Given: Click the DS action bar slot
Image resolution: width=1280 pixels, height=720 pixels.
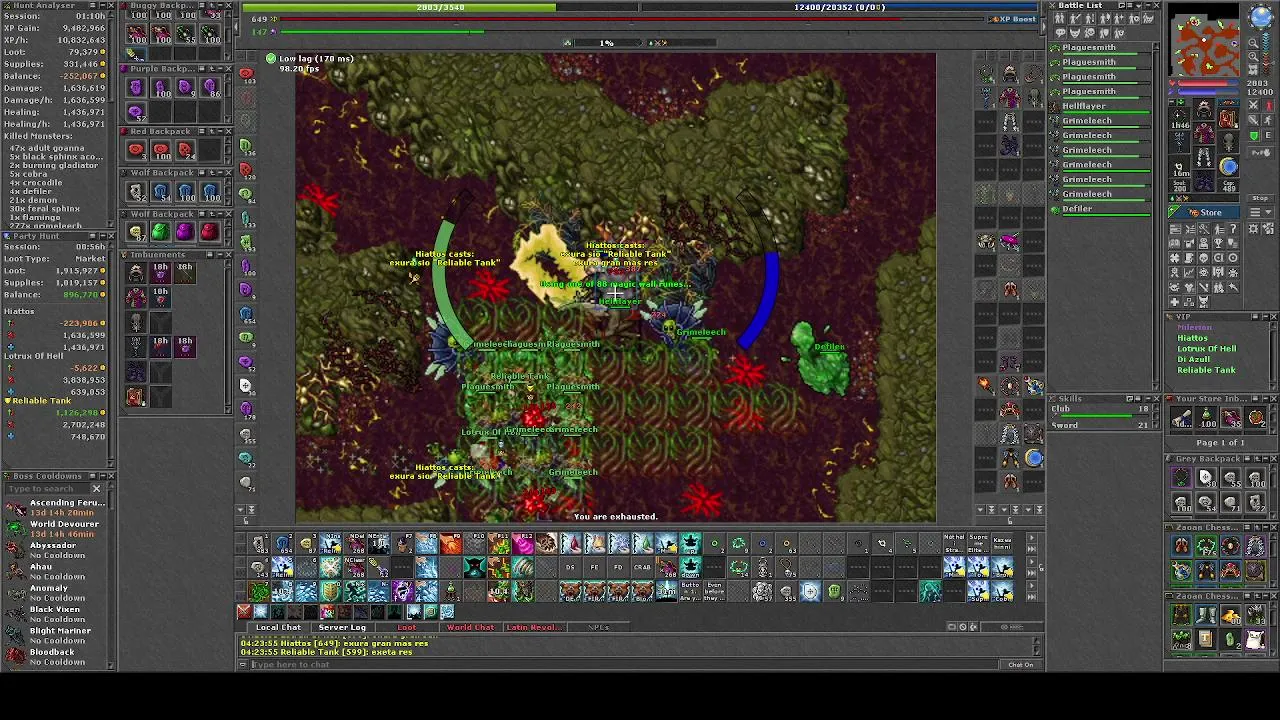Looking at the screenshot, I should pos(570,567).
